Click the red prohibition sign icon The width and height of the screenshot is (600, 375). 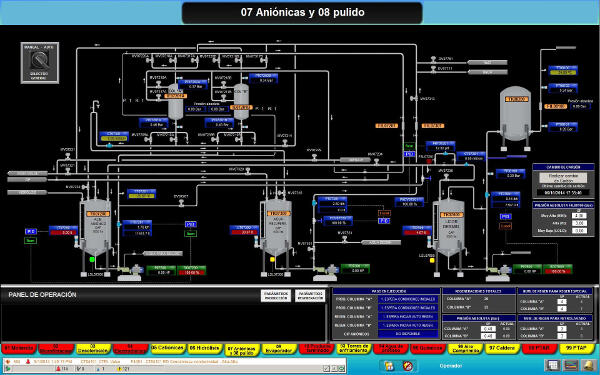click(408, 366)
